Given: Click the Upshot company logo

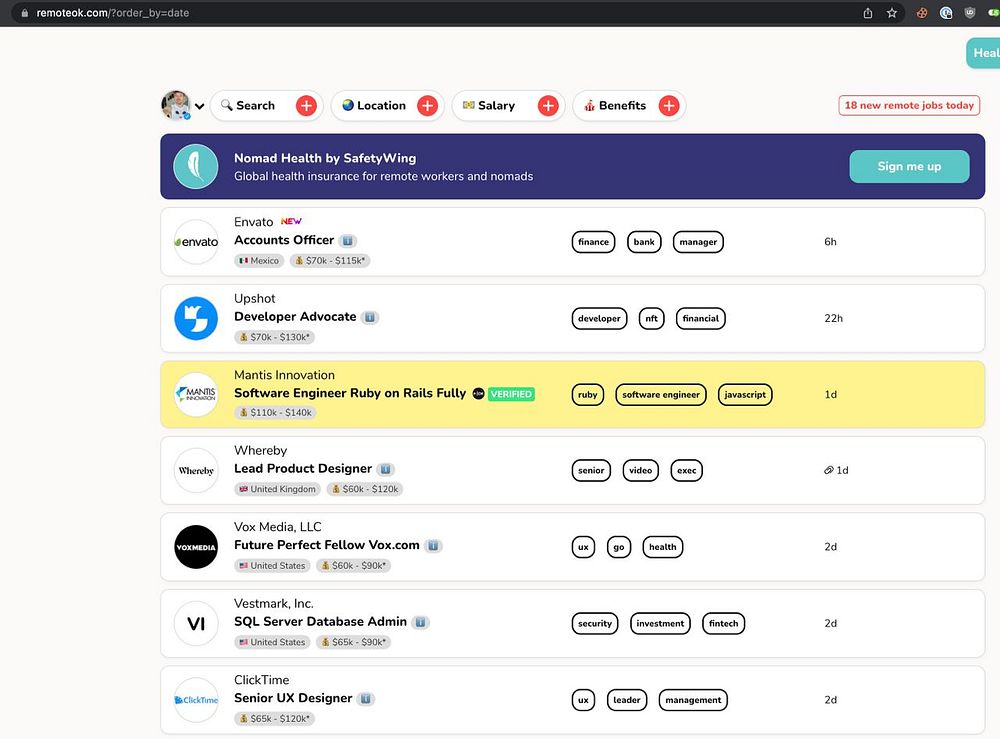Looking at the screenshot, I should click(196, 318).
